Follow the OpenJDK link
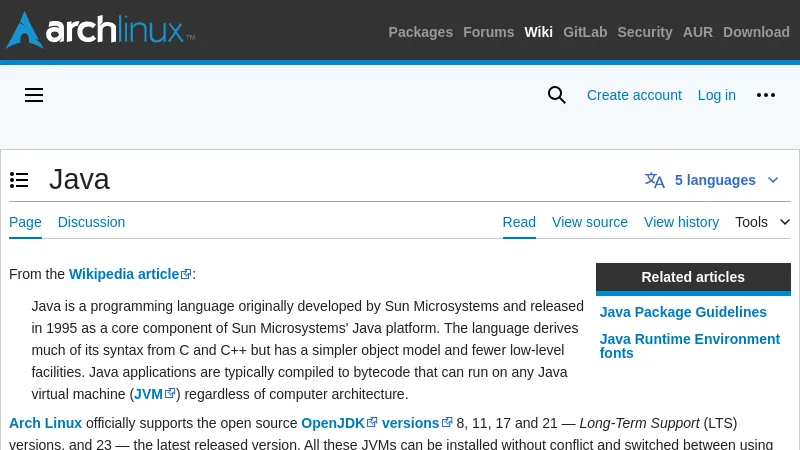The width and height of the screenshot is (800, 450). click(x=333, y=423)
